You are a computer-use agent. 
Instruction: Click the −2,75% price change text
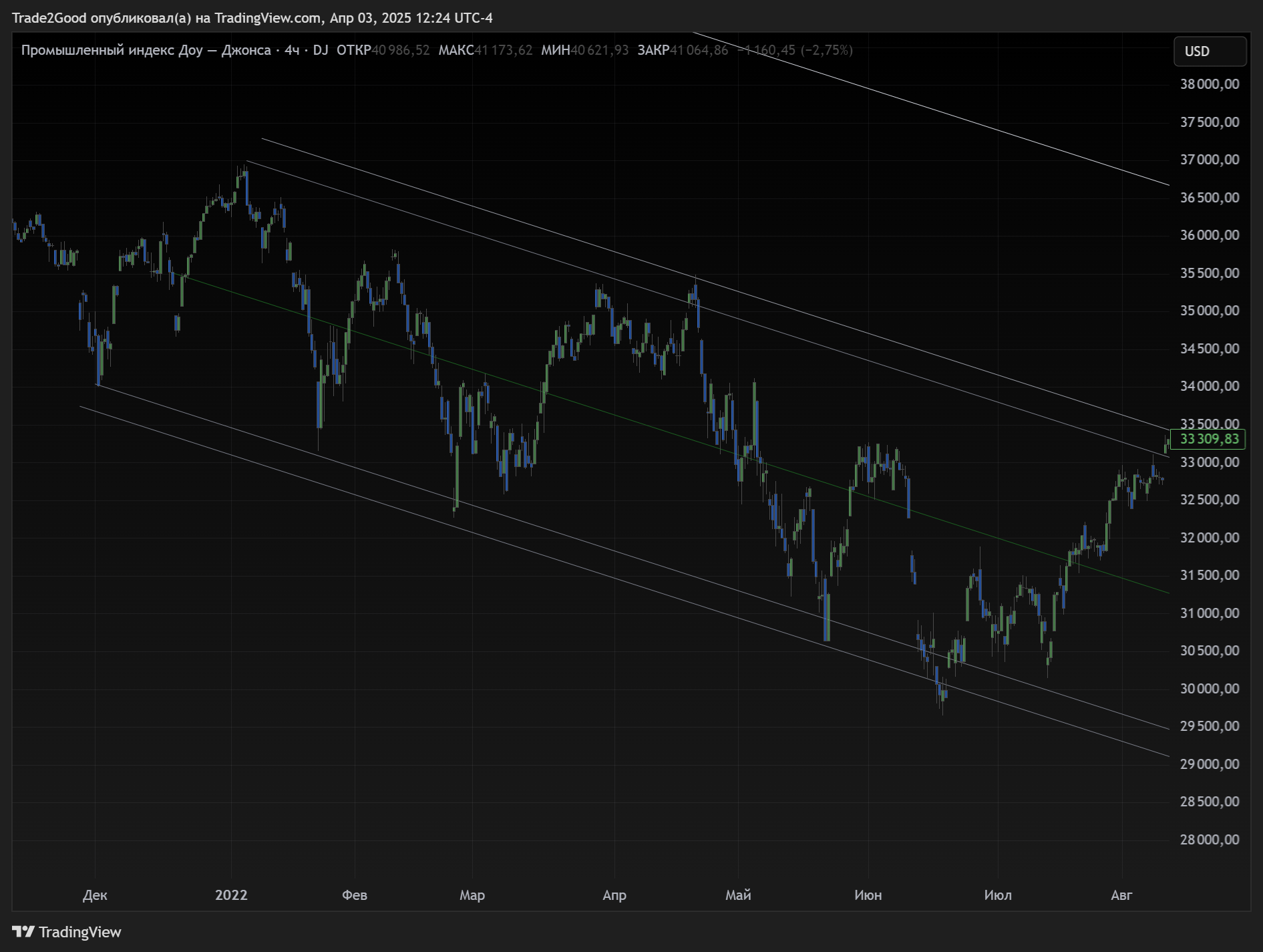(827, 50)
